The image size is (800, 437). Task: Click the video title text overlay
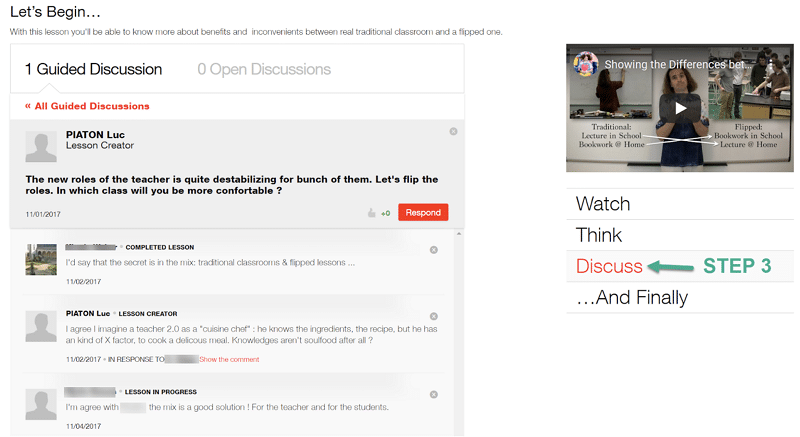pos(675,65)
